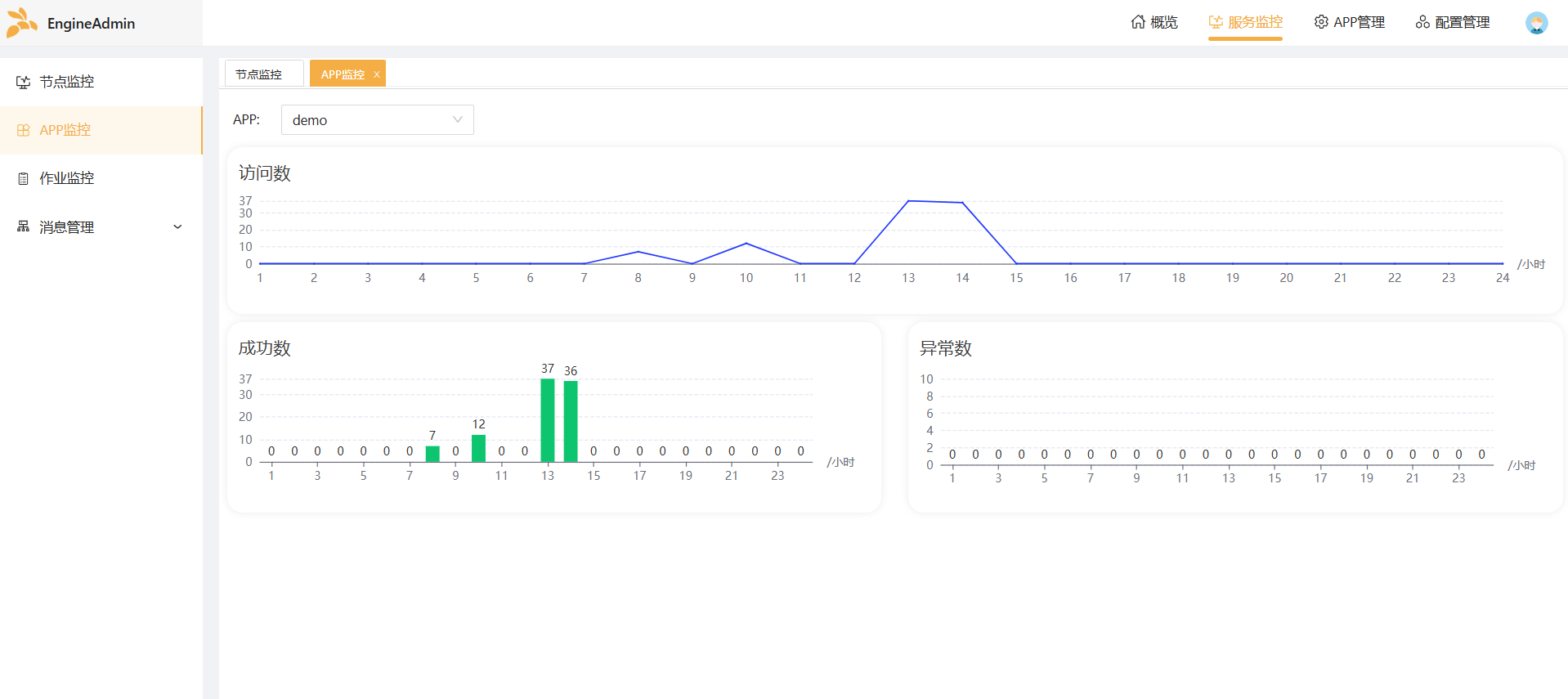Click the APP监控 sidebar grid icon
The image size is (1568, 699).
coord(24,130)
